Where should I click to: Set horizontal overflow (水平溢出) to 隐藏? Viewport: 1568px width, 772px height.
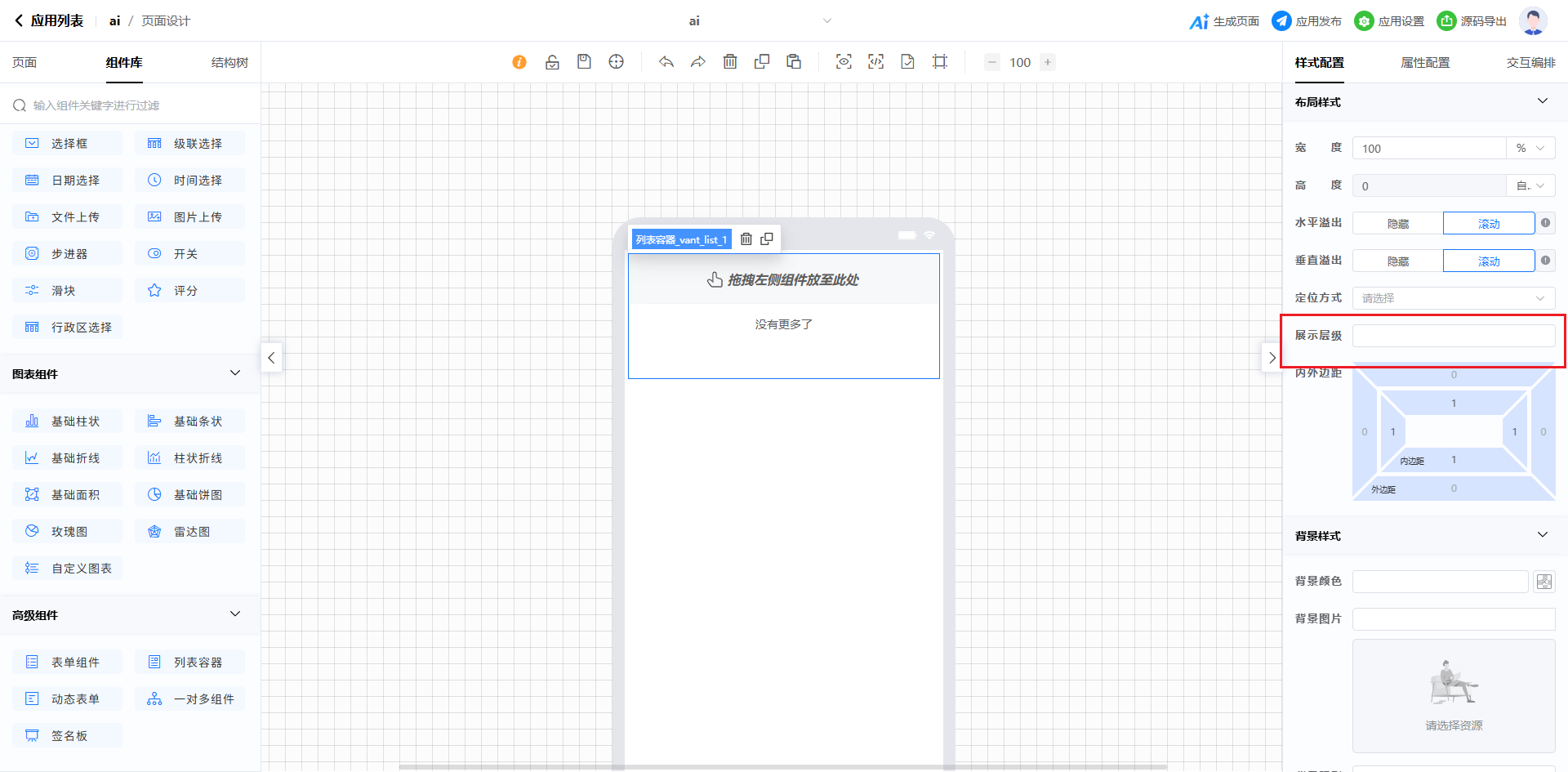1397,224
